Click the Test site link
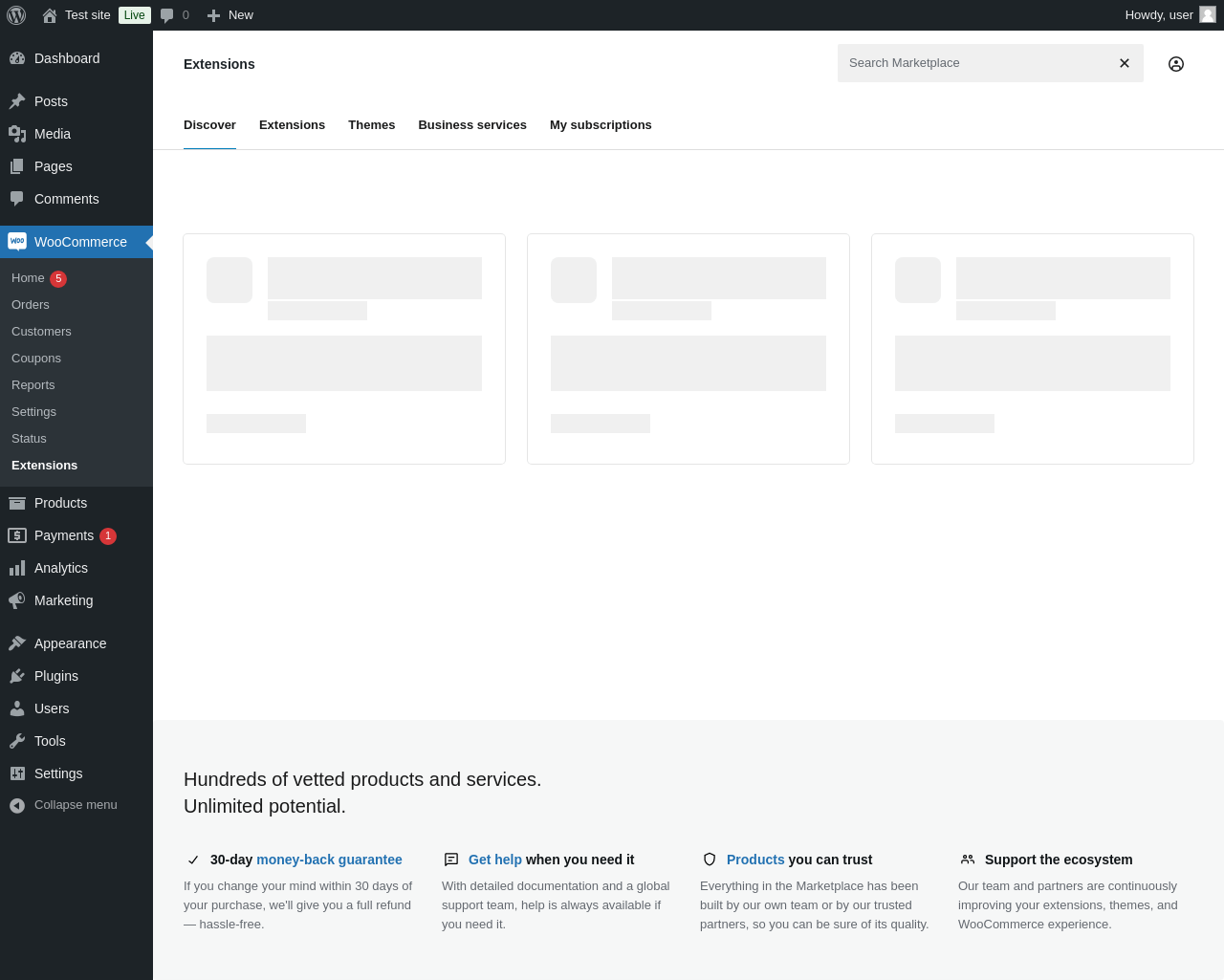Image resolution: width=1224 pixels, height=980 pixels. pyautogui.click(x=88, y=15)
